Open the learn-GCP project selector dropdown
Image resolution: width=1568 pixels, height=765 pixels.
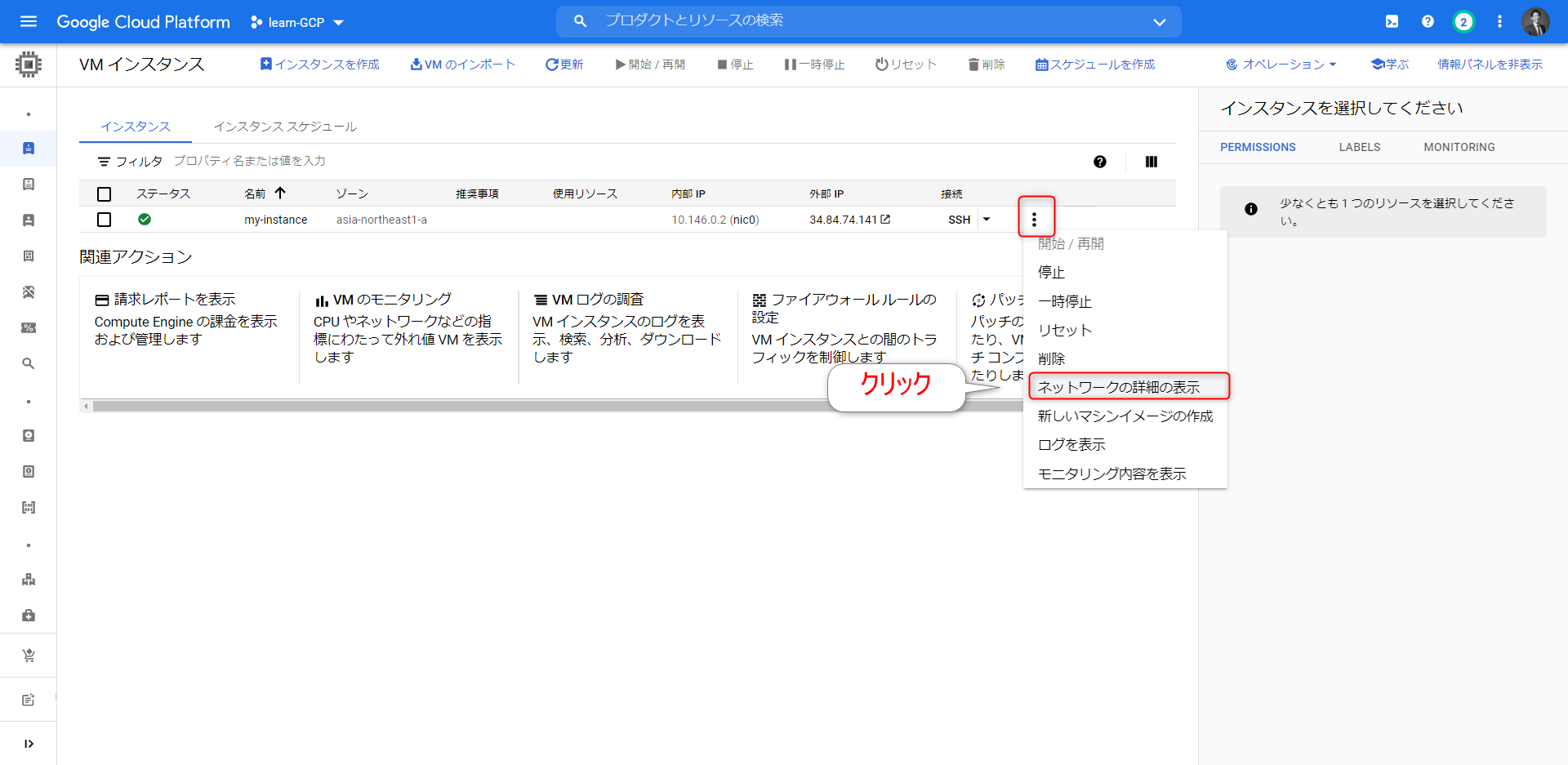(x=297, y=22)
